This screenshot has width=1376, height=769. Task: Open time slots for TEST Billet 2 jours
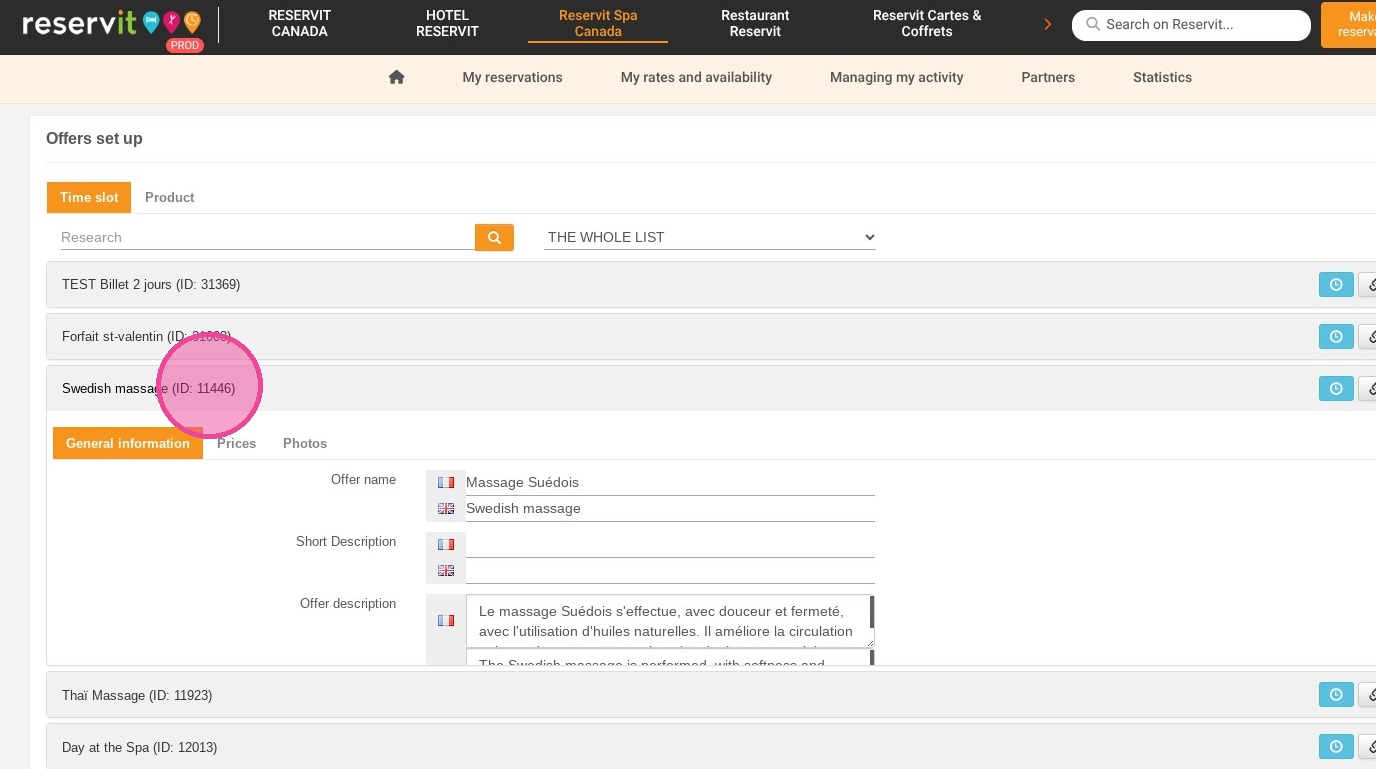(x=1336, y=285)
